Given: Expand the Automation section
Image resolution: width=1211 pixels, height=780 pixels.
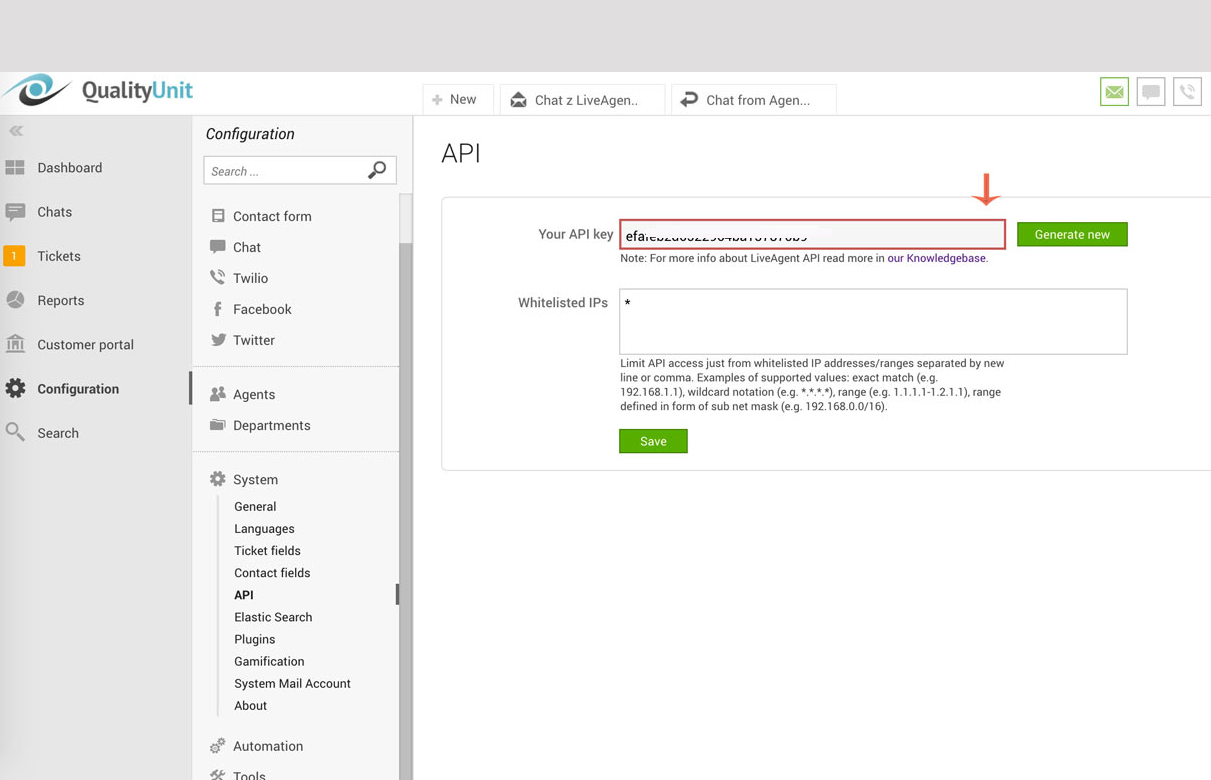Looking at the screenshot, I should point(267,746).
